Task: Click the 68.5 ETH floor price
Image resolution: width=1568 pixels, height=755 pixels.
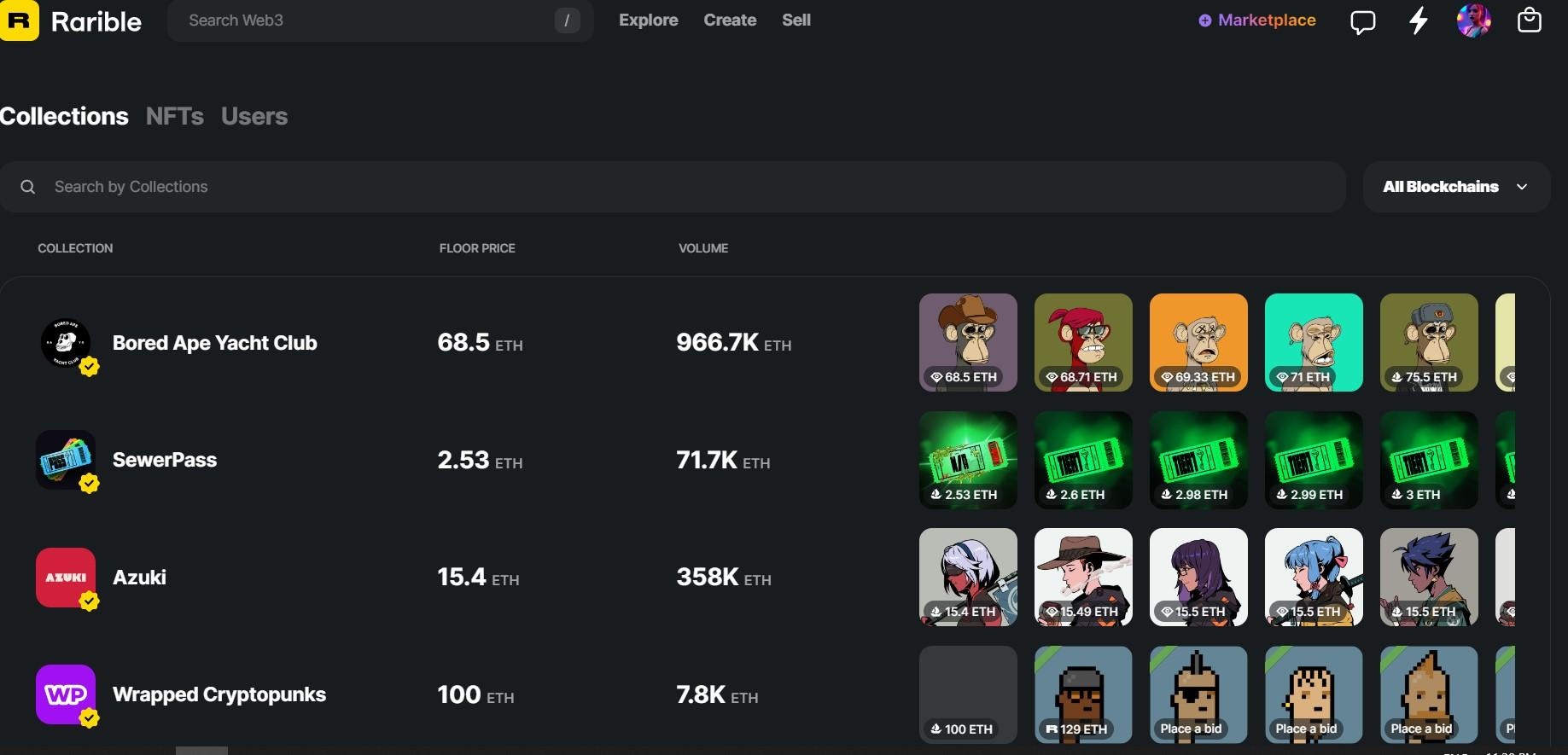Action: (x=480, y=343)
